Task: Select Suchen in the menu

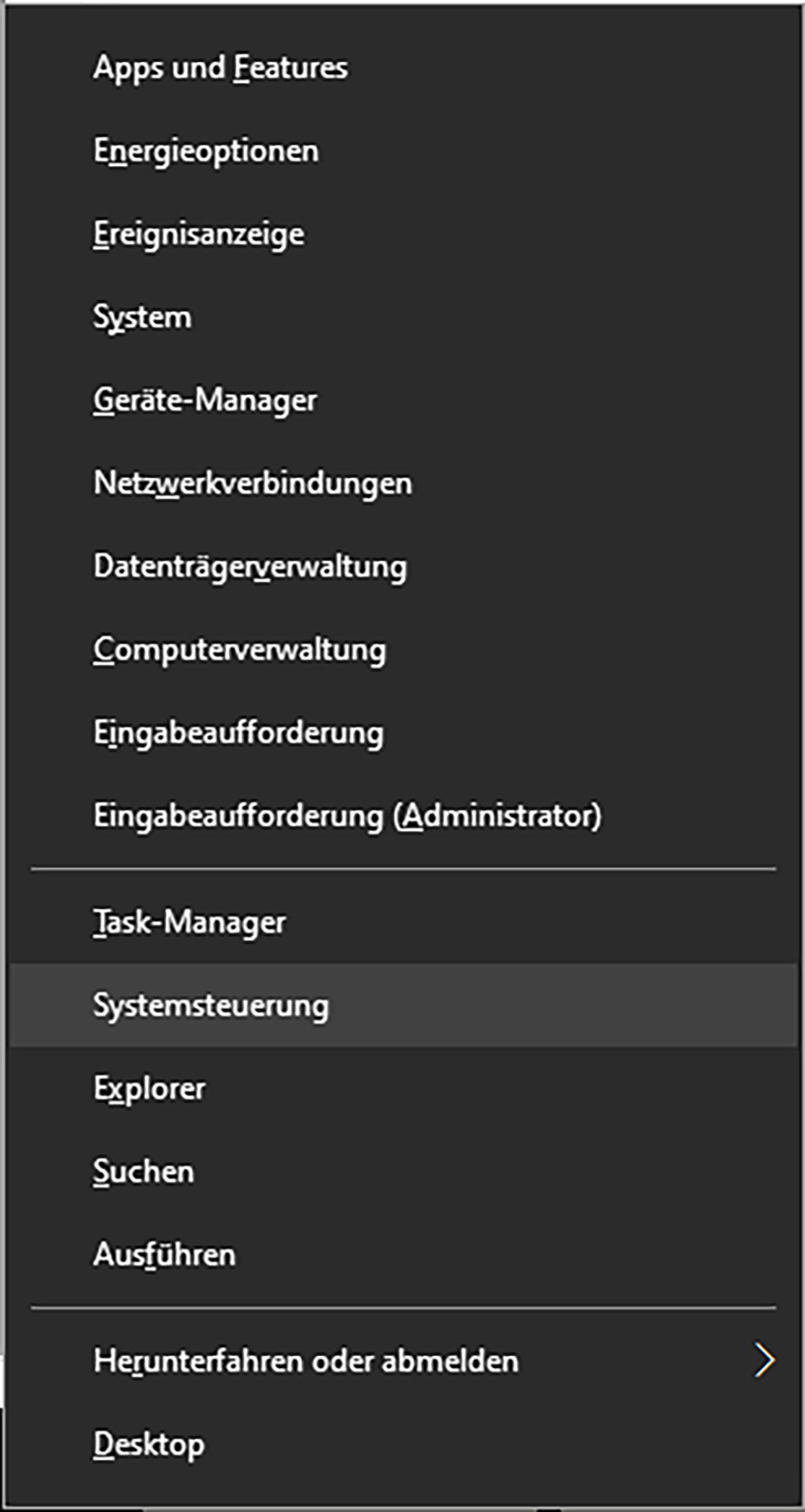Action: pyautogui.click(x=143, y=1172)
